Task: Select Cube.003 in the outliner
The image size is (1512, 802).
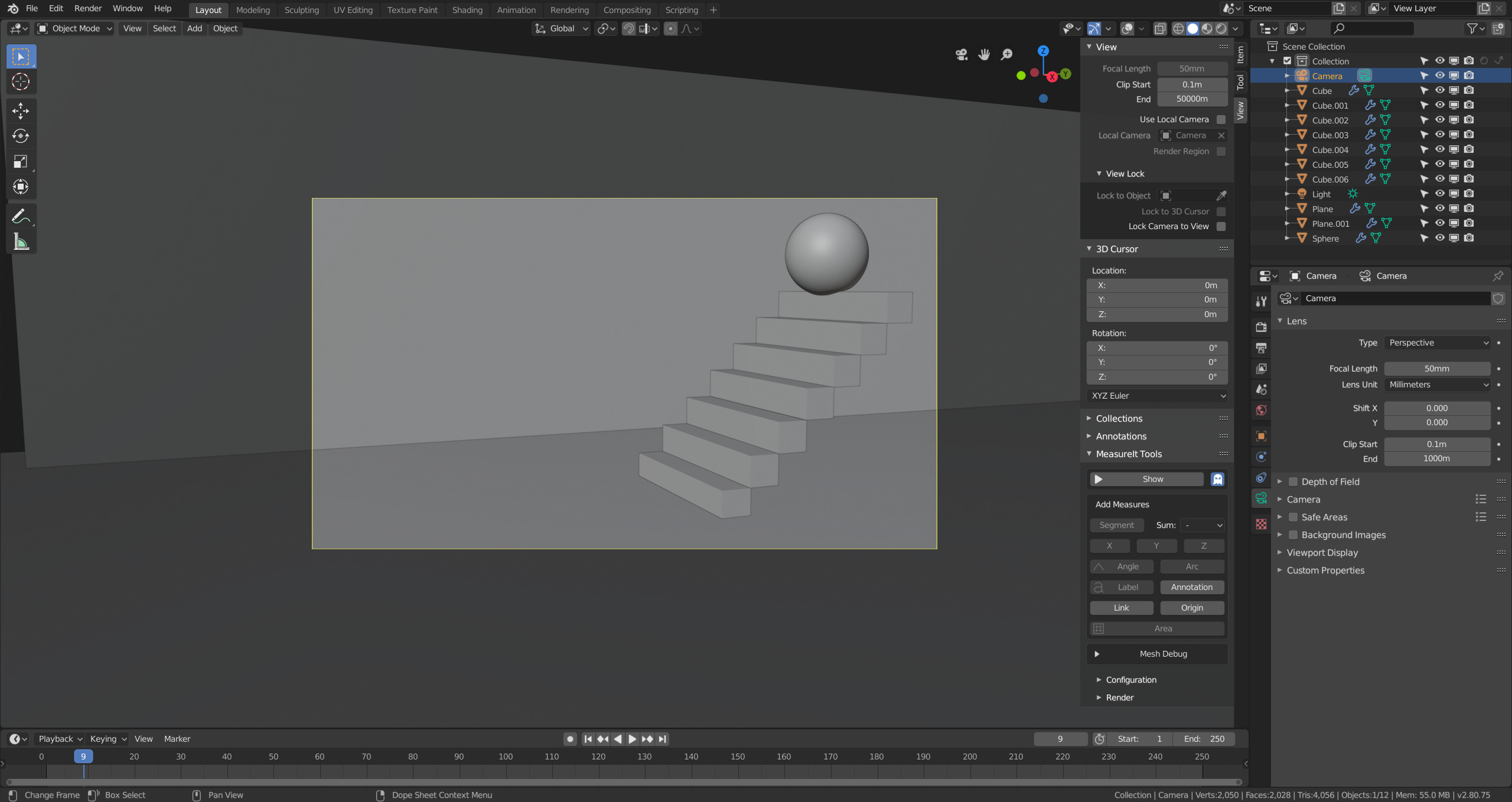Action: tap(1330, 135)
